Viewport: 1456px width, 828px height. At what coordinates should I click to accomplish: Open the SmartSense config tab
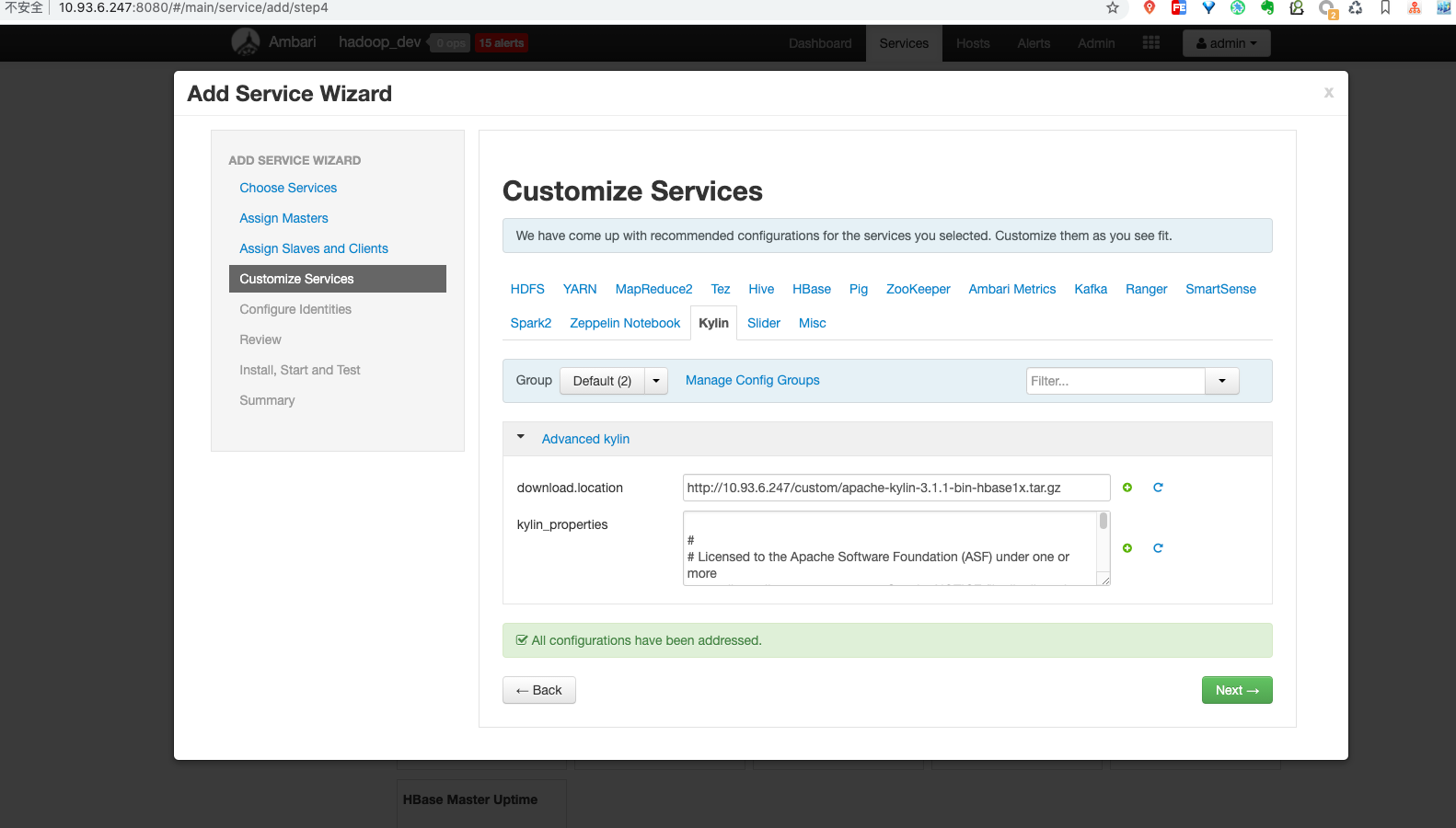(1220, 289)
